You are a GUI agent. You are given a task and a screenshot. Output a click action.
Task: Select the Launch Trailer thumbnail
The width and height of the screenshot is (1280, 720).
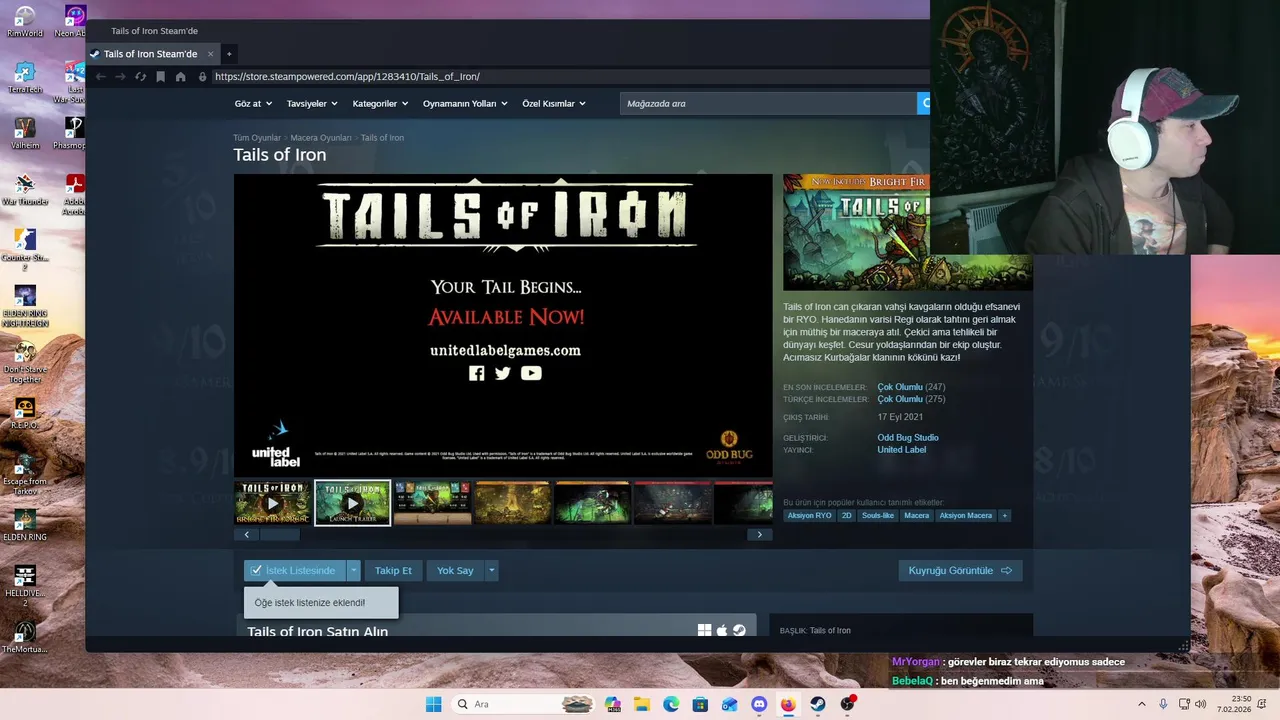tap(352, 503)
